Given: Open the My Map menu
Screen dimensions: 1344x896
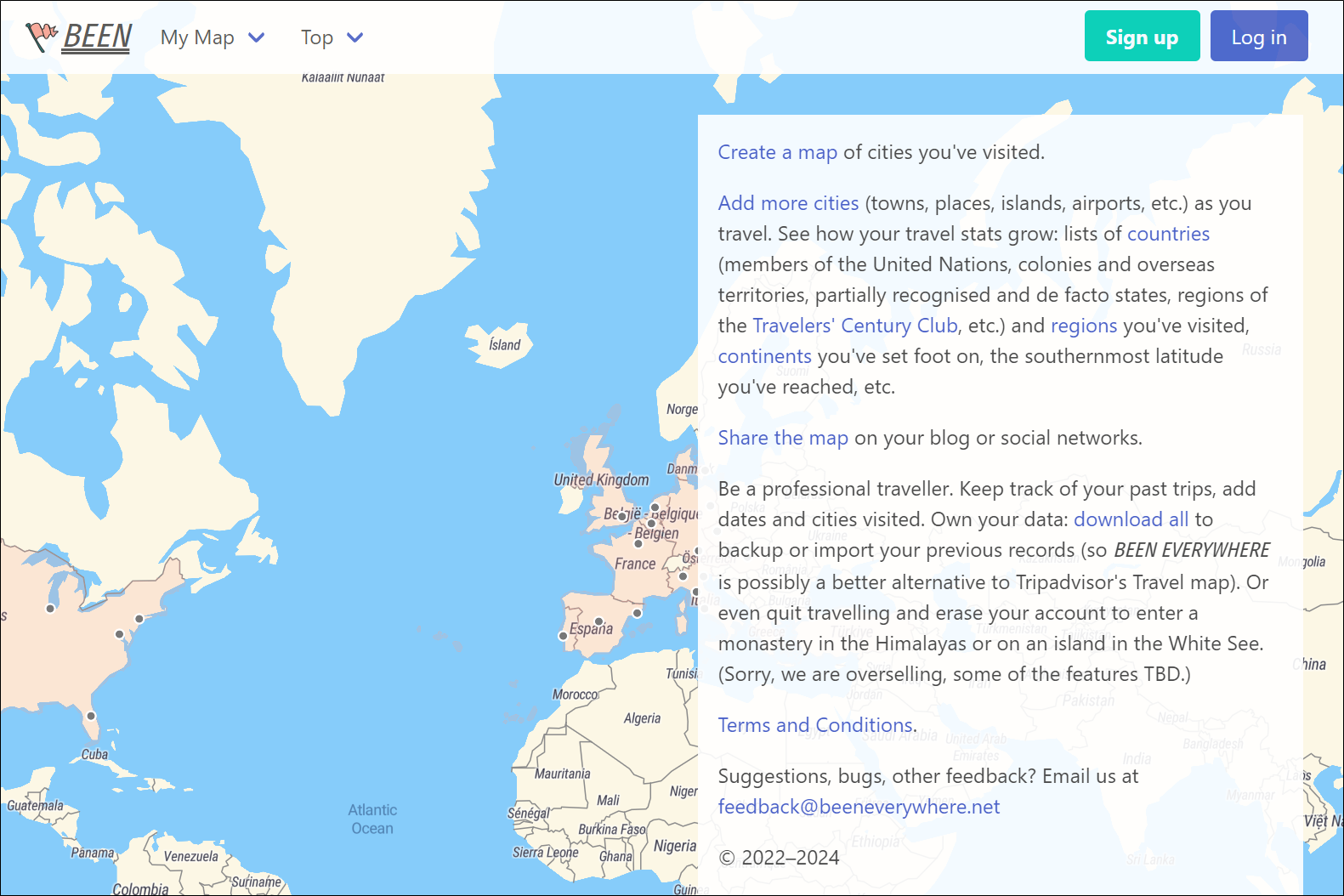Looking at the screenshot, I should tap(213, 37).
